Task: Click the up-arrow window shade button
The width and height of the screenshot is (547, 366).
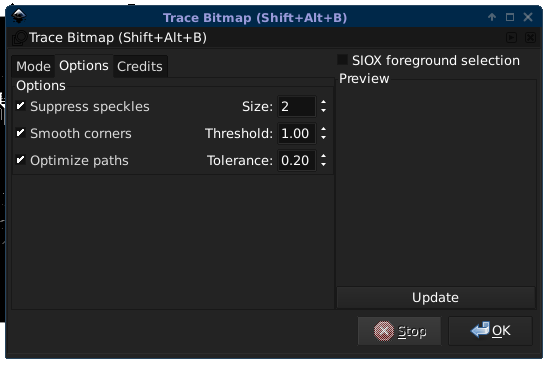Action: 492,17
